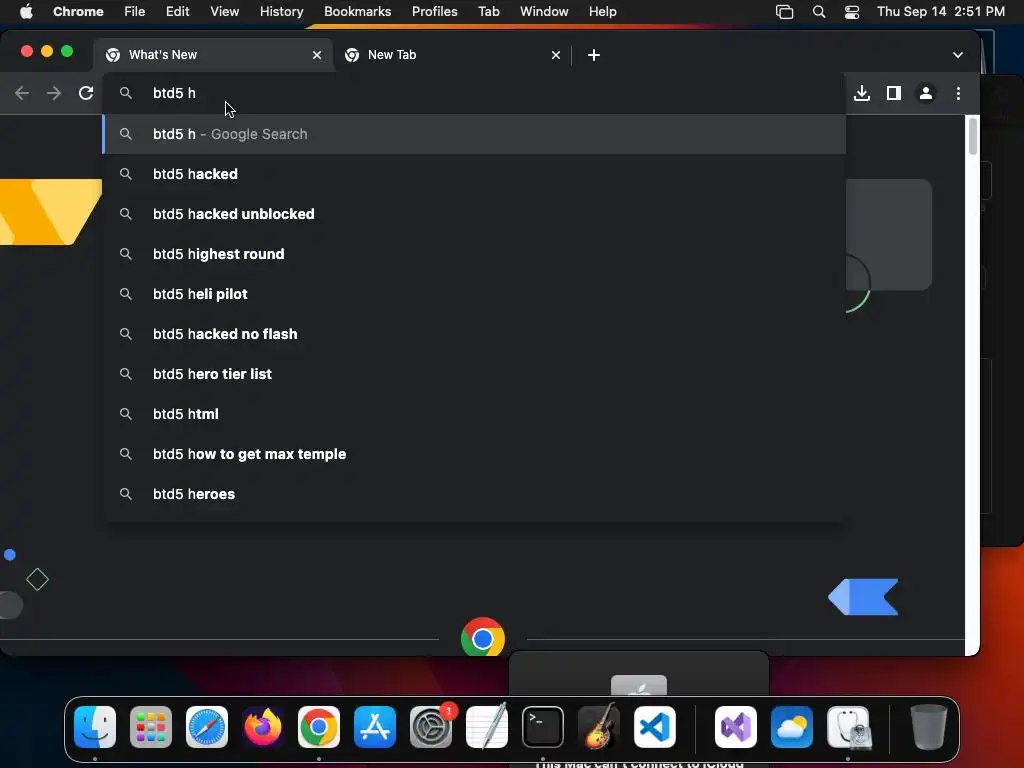The height and width of the screenshot is (768, 1024).
Task: Select the btd5 how to get max temple suggestion
Action: 474,454
